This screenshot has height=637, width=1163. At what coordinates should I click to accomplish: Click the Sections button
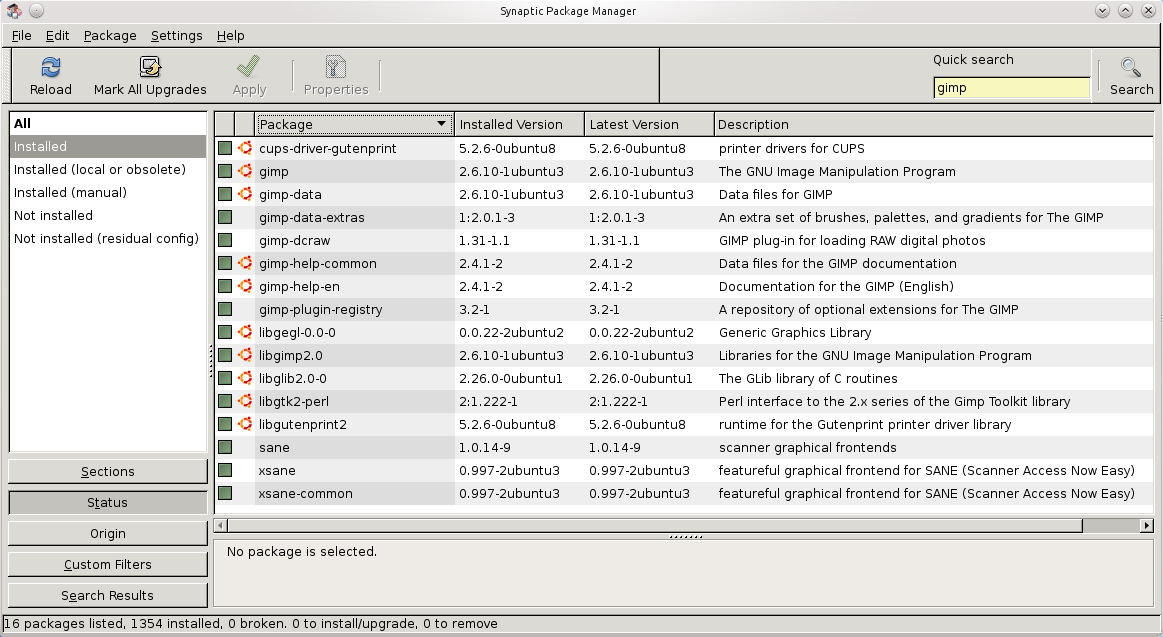(x=108, y=471)
